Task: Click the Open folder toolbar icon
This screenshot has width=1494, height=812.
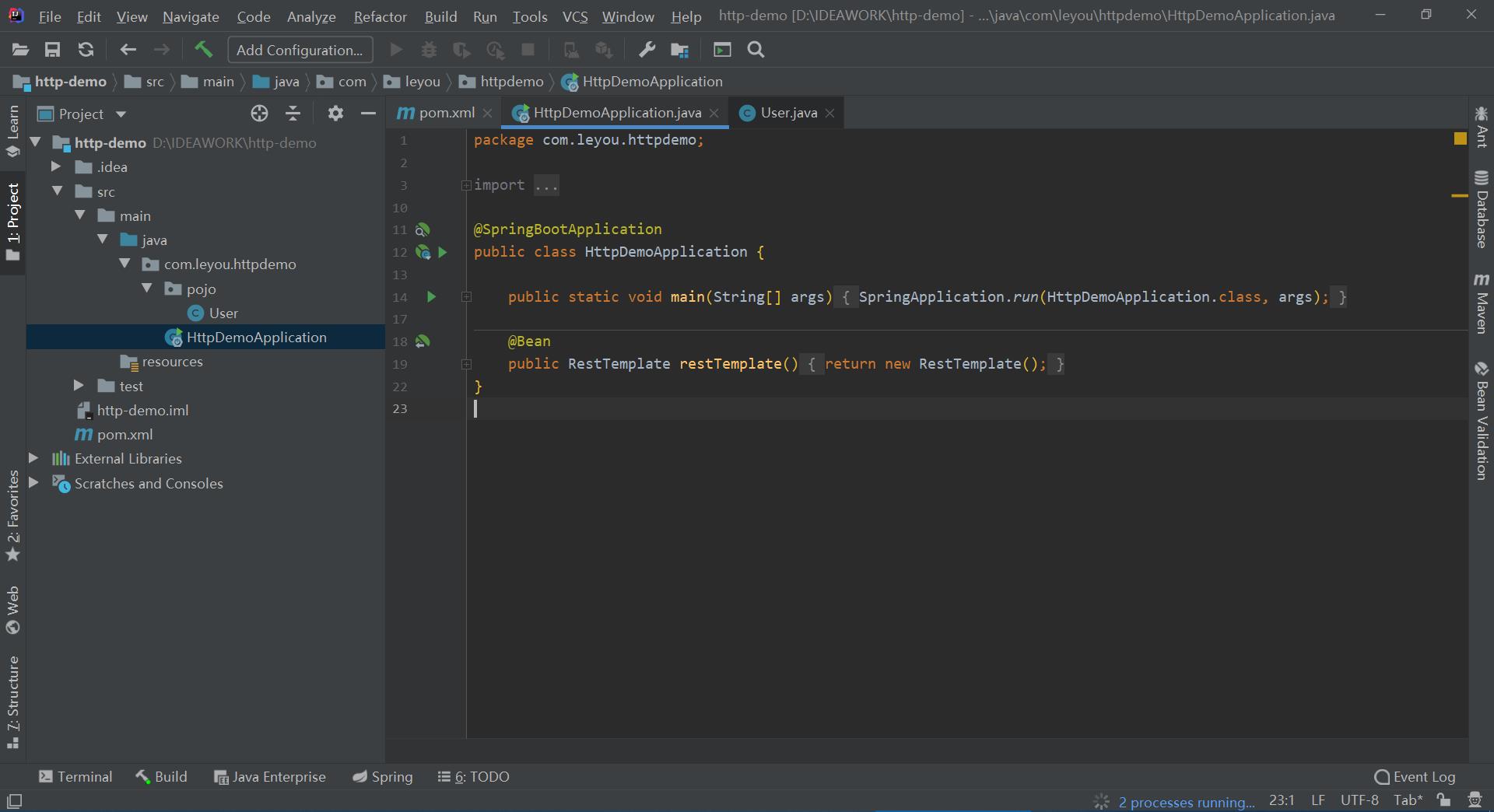Action: click(x=20, y=50)
